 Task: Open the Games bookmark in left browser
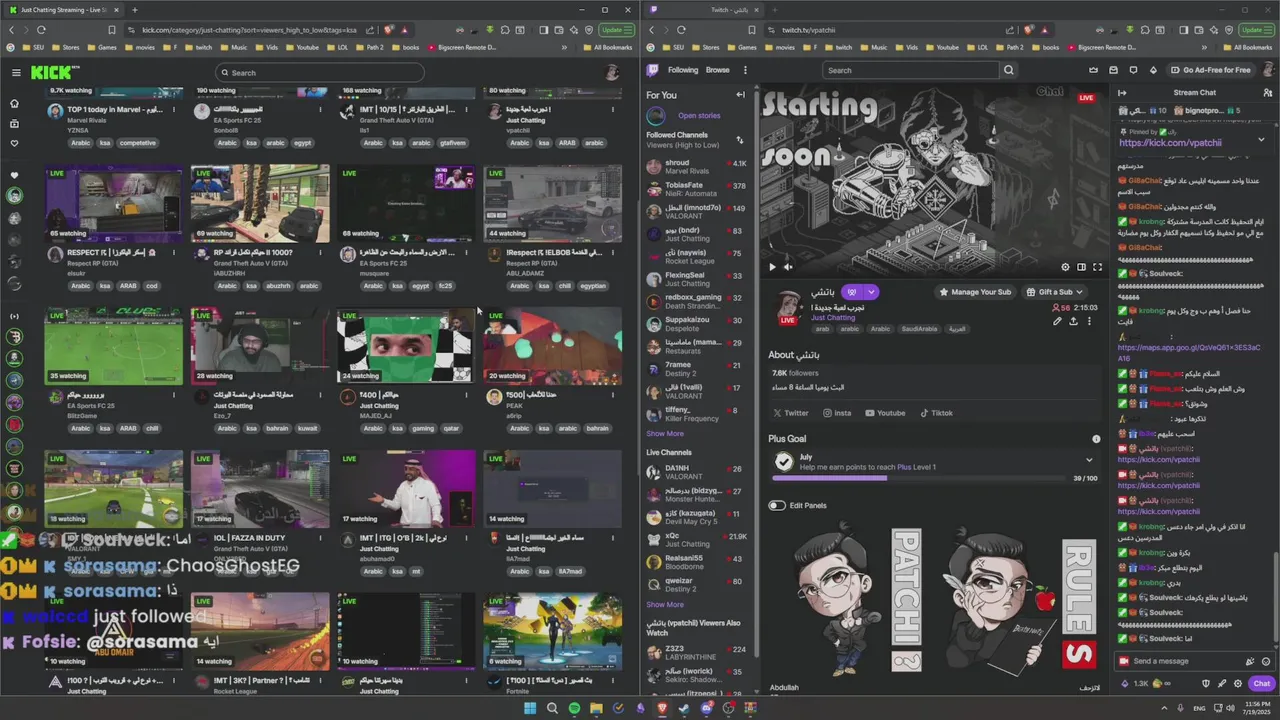pyautogui.click(x=102, y=47)
